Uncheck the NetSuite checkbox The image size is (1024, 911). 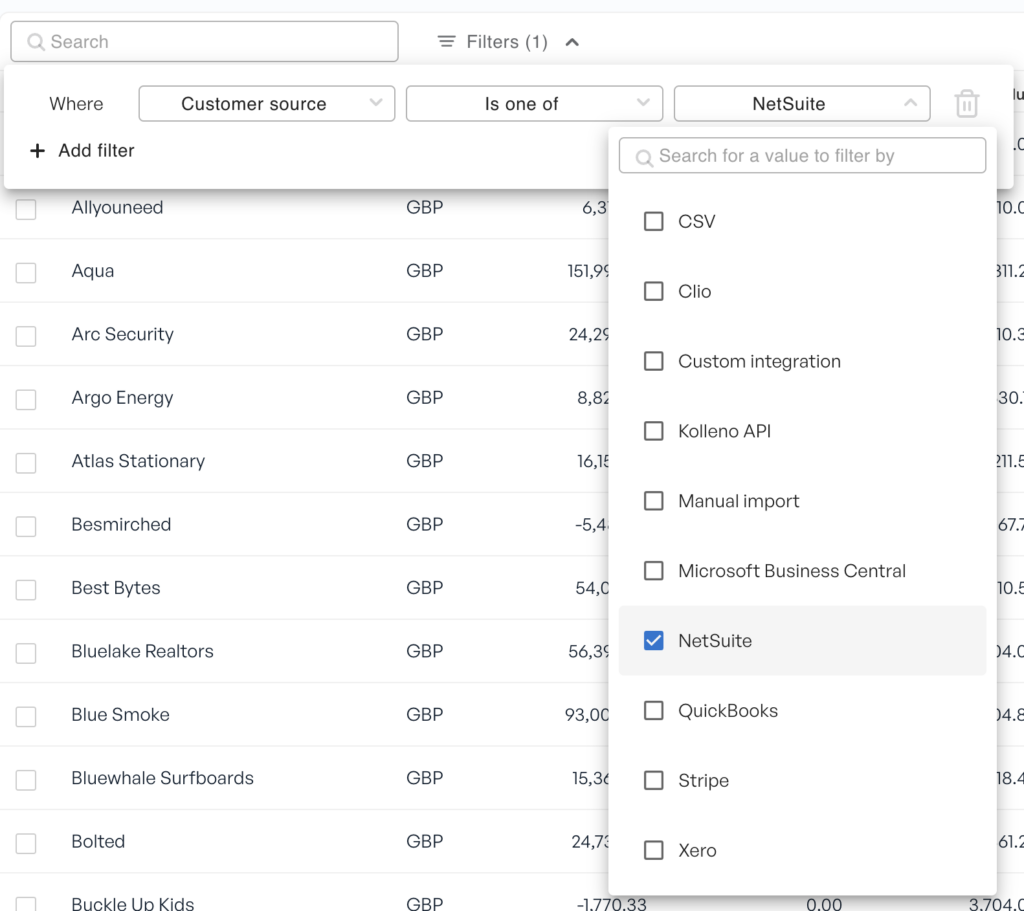coord(654,641)
